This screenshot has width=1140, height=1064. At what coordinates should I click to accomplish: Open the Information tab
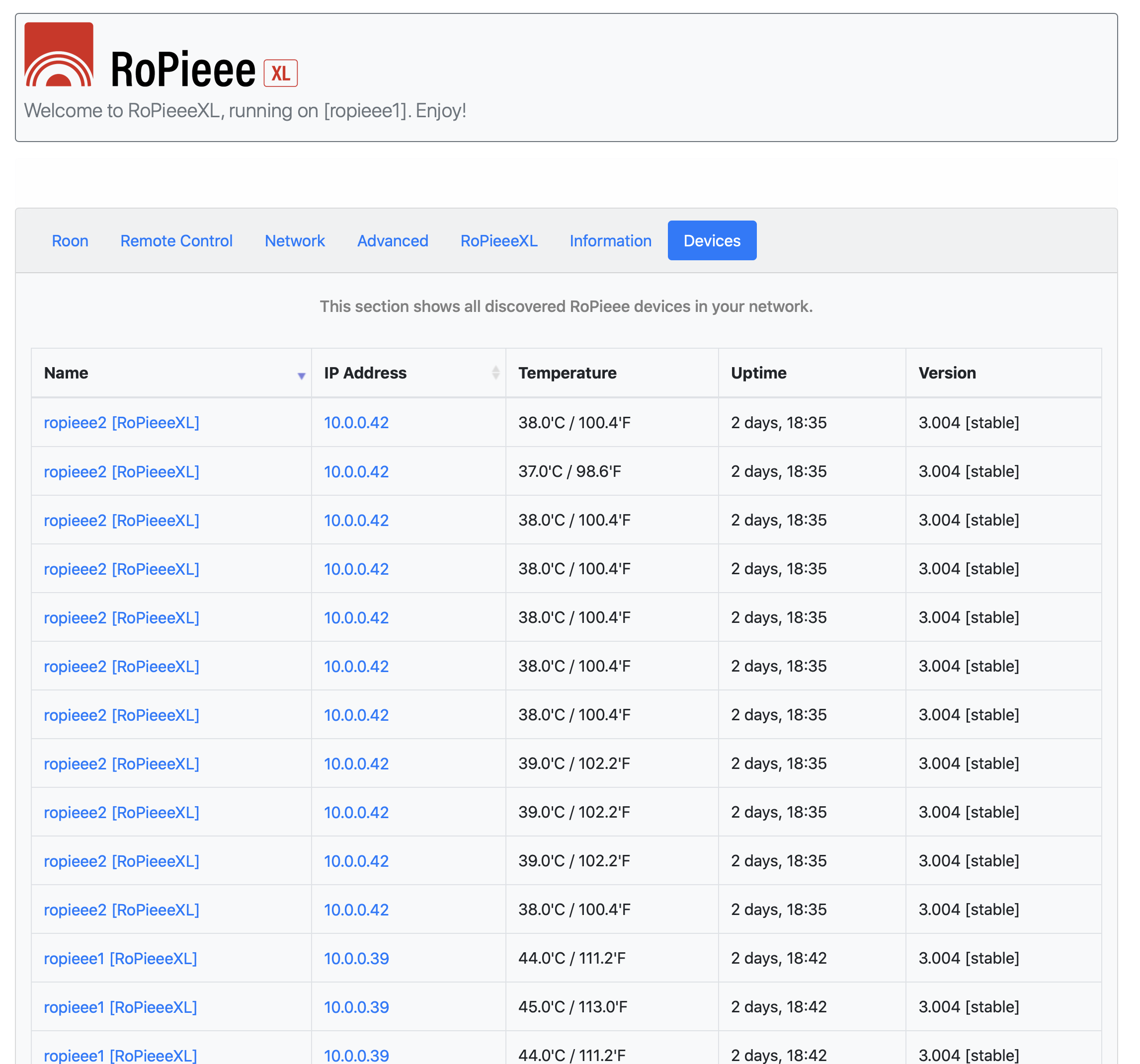[x=611, y=241]
